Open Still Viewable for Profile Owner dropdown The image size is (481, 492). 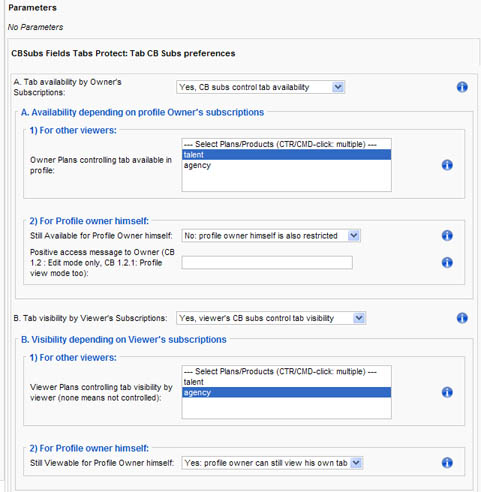coord(272,463)
